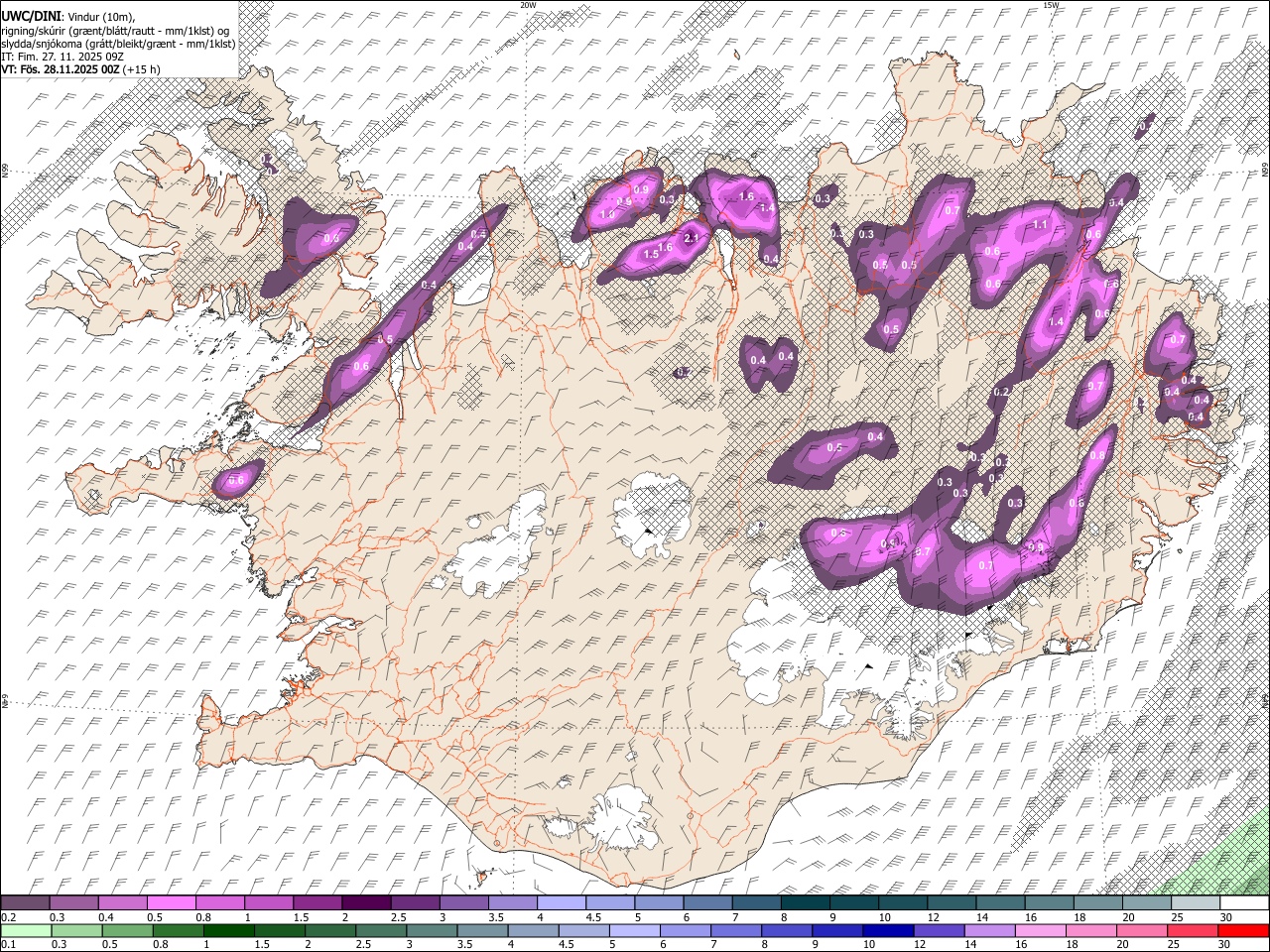Pick the upper legend swatch labelled 2.5
This screenshot has height=952, width=1270.
pos(415,903)
